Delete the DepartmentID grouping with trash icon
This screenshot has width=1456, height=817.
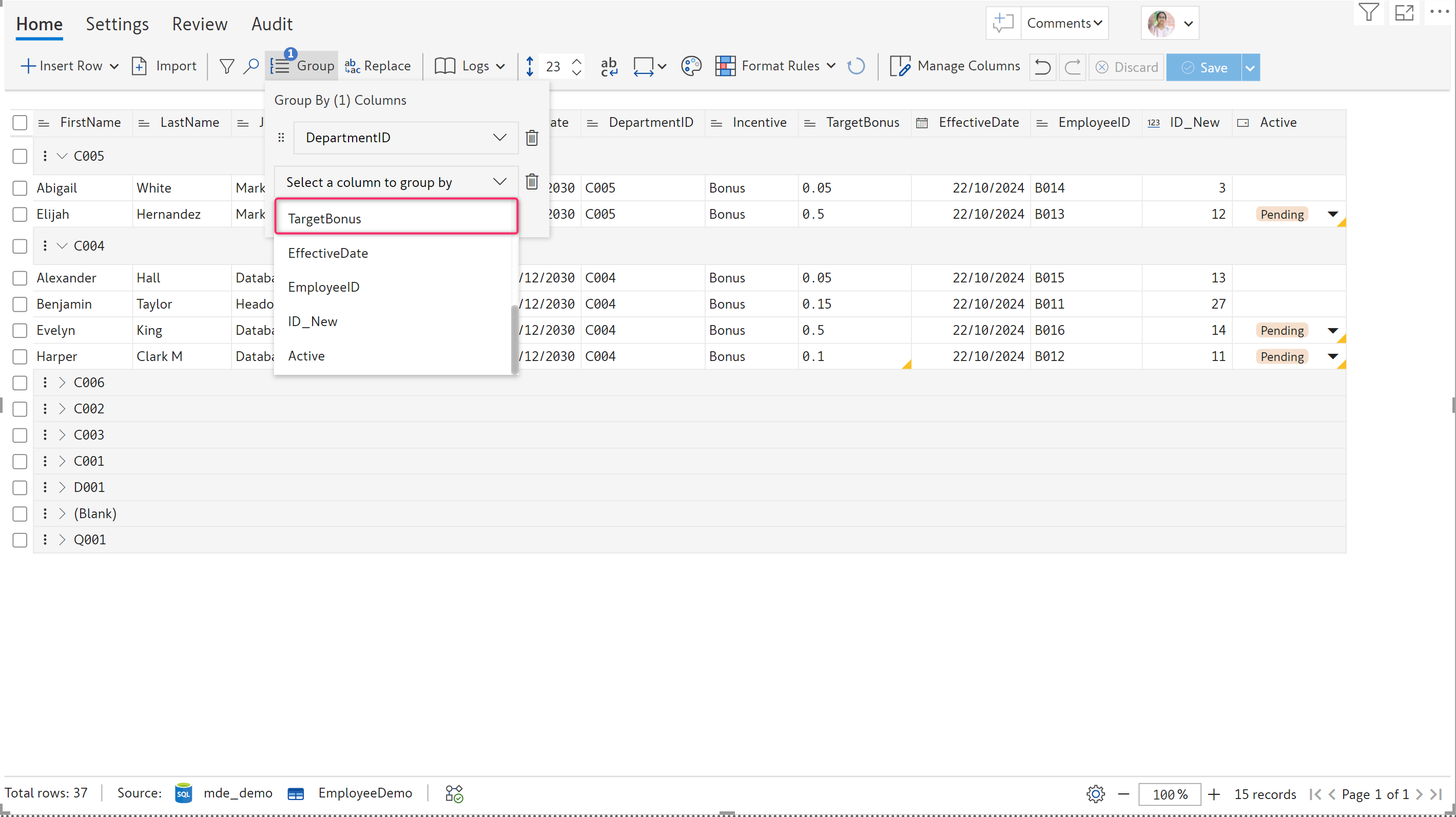[x=531, y=138]
